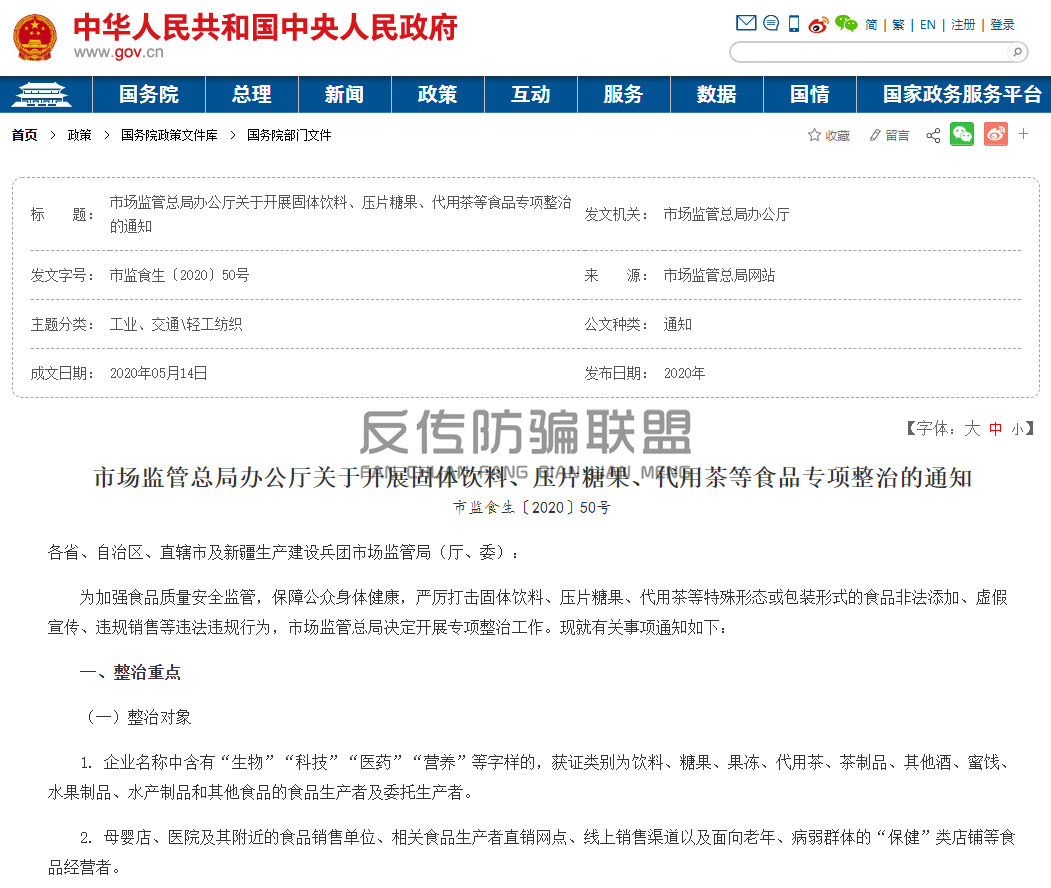
Task: Click the 留言 pencil icon
Action: pyautogui.click(x=875, y=135)
